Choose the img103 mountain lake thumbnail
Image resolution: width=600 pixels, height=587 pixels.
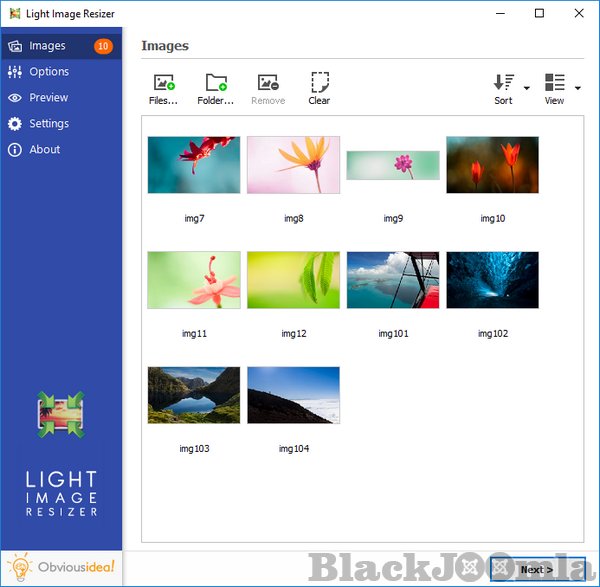pos(194,395)
